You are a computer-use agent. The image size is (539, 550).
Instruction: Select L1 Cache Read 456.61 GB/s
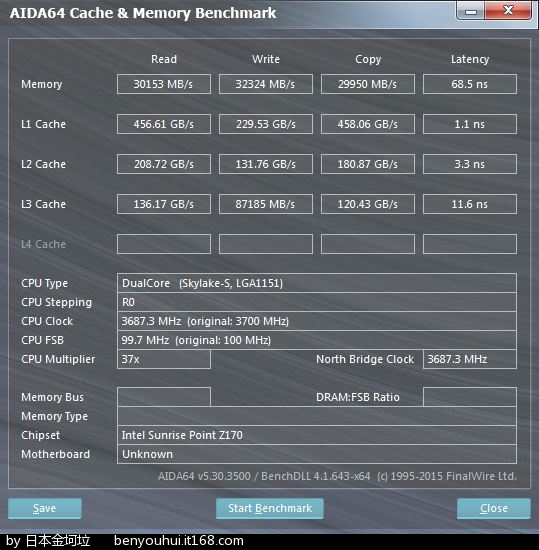click(x=164, y=124)
